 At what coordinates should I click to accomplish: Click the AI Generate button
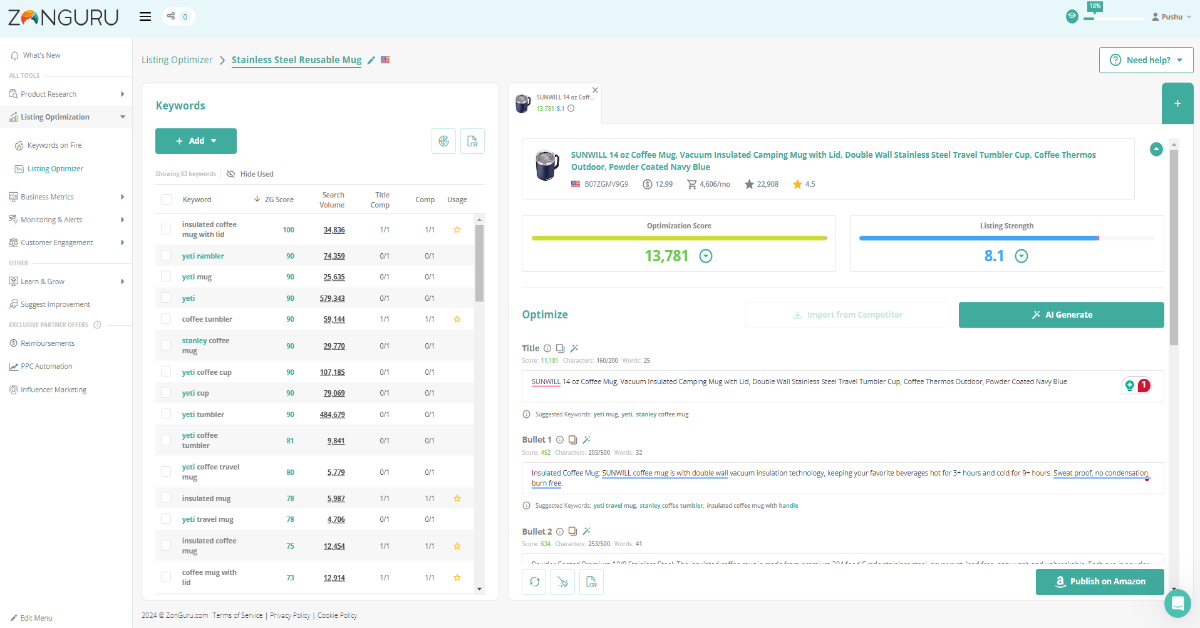[x=1061, y=315]
